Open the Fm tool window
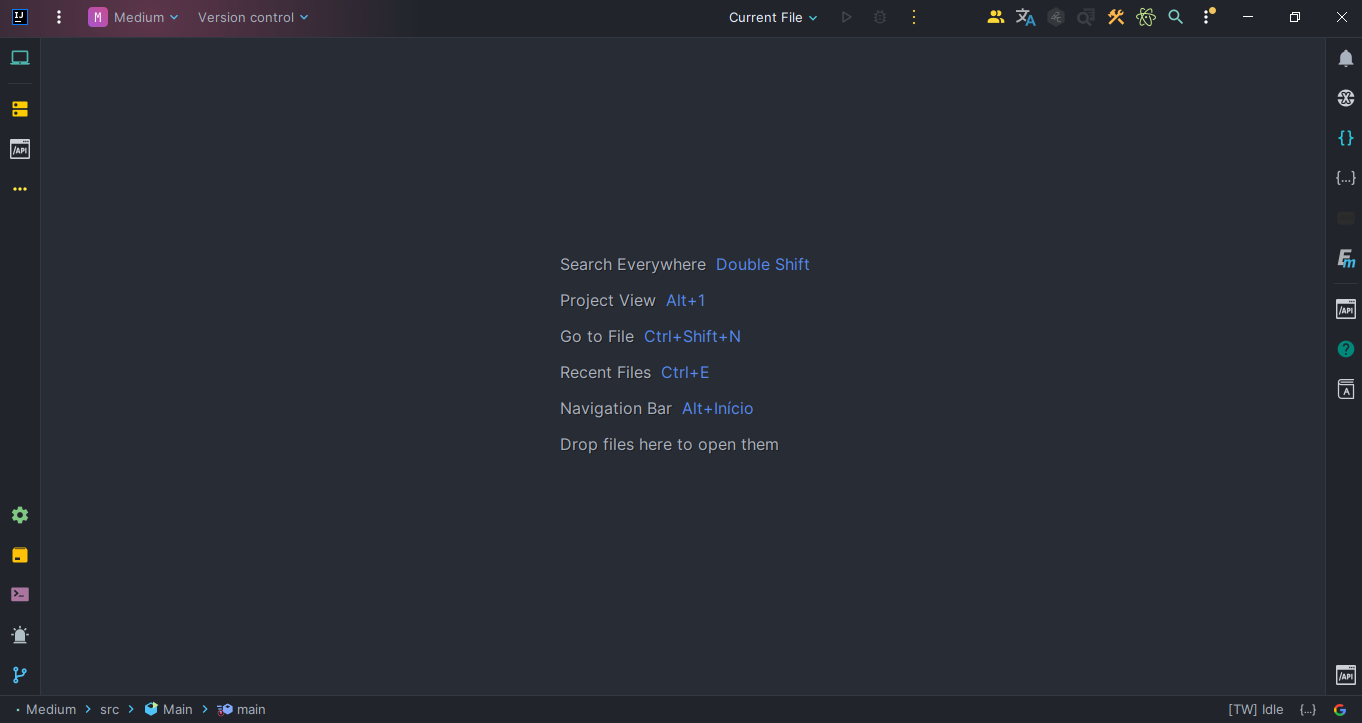This screenshot has width=1362, height=723. coord(1346,258)
